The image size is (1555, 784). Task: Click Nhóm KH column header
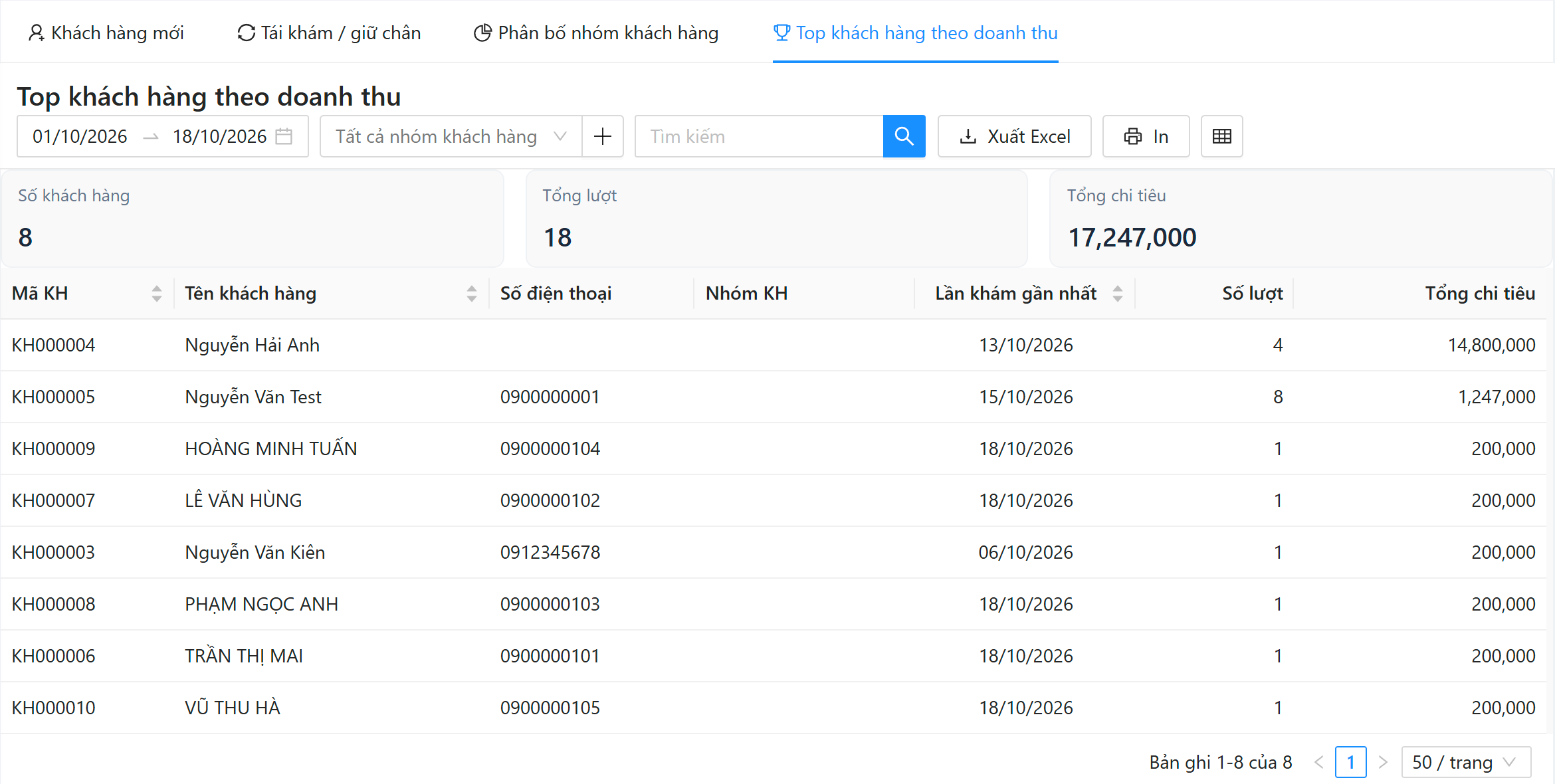pyautogui.click(x=746, y=293)
